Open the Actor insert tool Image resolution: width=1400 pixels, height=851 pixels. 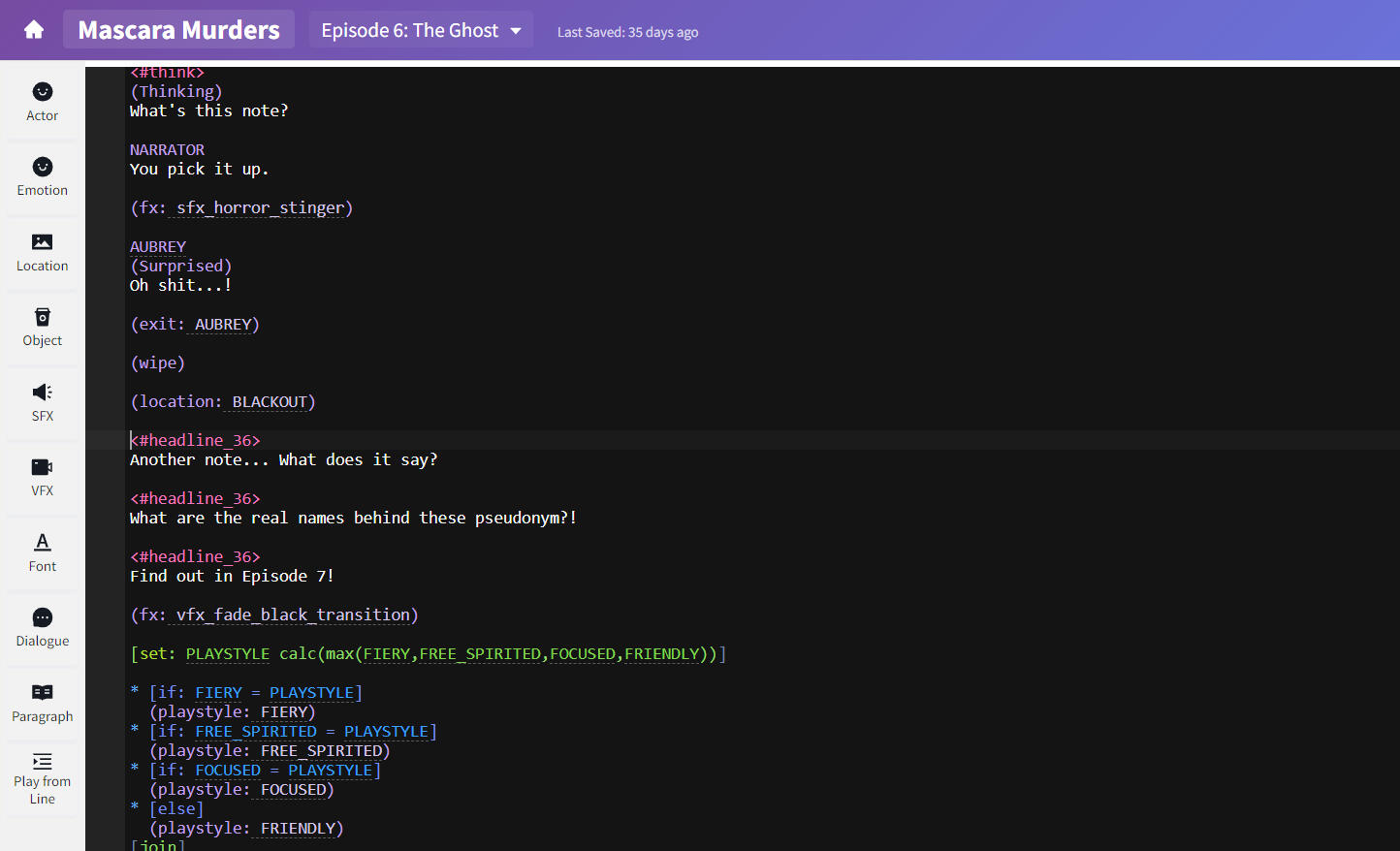click(43, 102)
